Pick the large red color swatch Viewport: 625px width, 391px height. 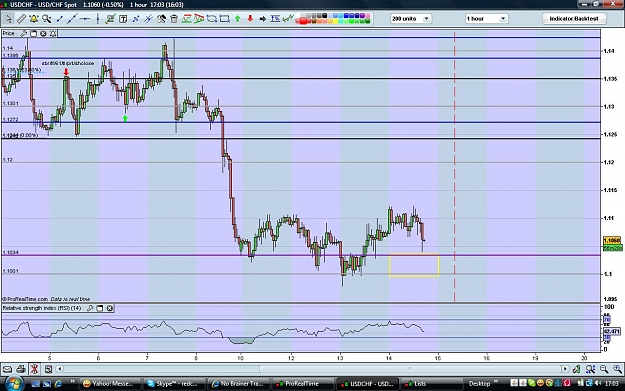click(x=303, y=20)
